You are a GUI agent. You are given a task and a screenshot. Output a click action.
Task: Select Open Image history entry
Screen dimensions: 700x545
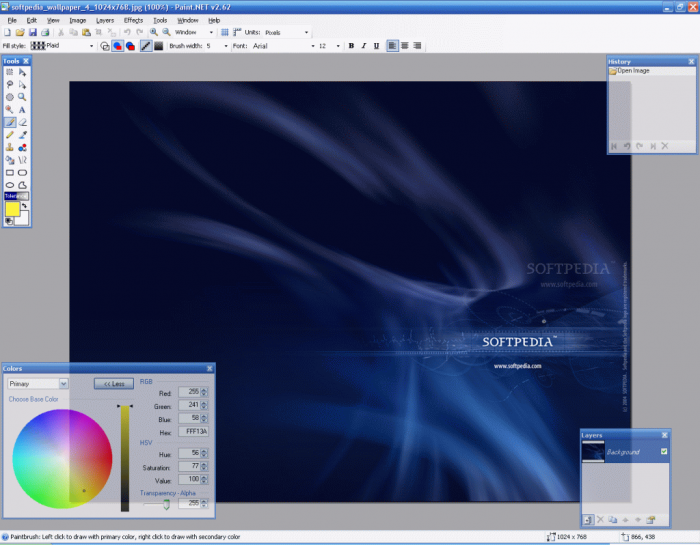tap(632, 71)
